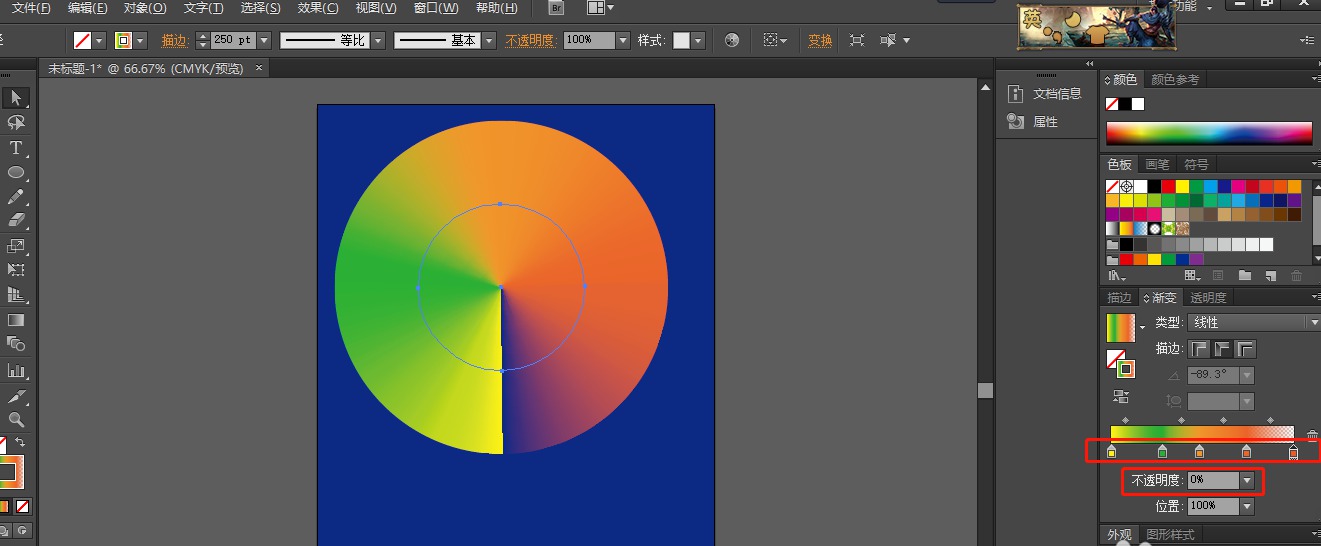The image size is (1321, 546).
Task: Click the red swatch in 色板 panel
Action: 1168,186
